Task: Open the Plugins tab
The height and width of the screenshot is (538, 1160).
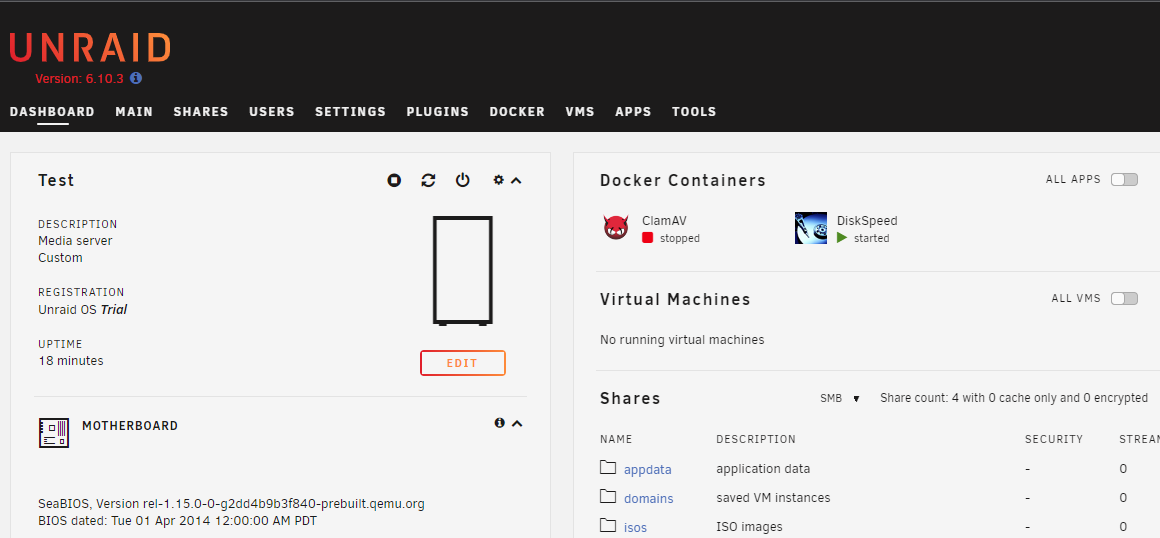Action: pyautogui.click(x=437, y=112)
